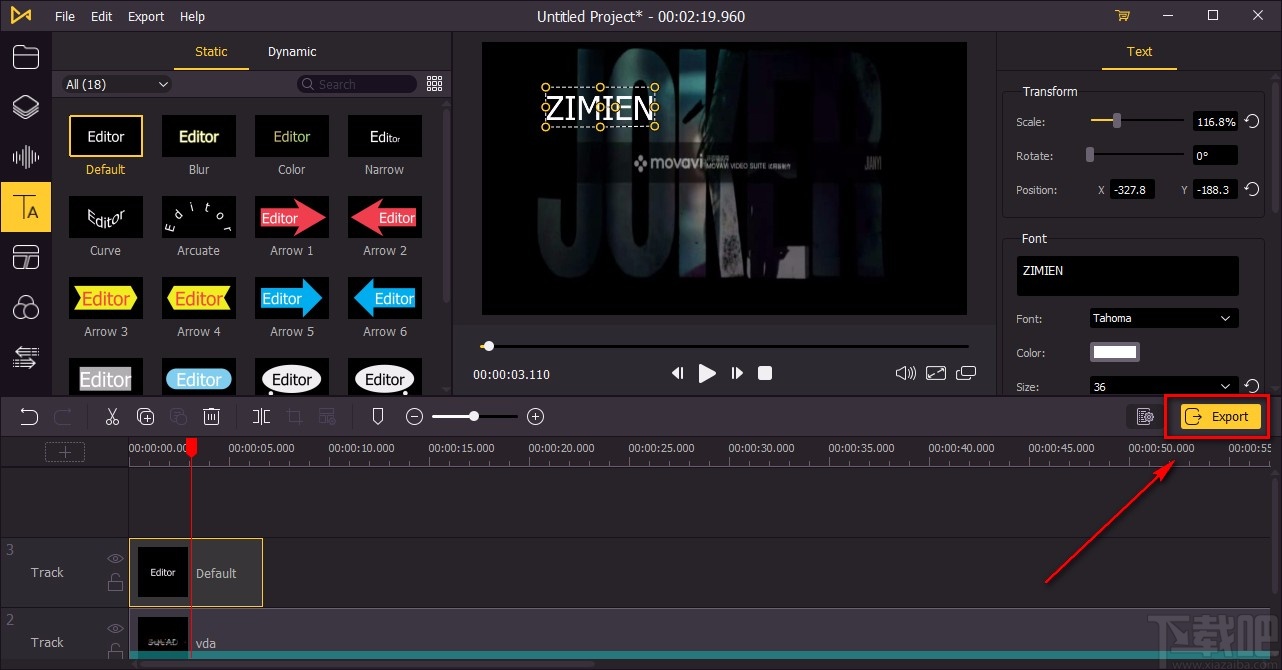
Task: Open the Tahoma font dropdown
Action: click(x=1164, y=318)
